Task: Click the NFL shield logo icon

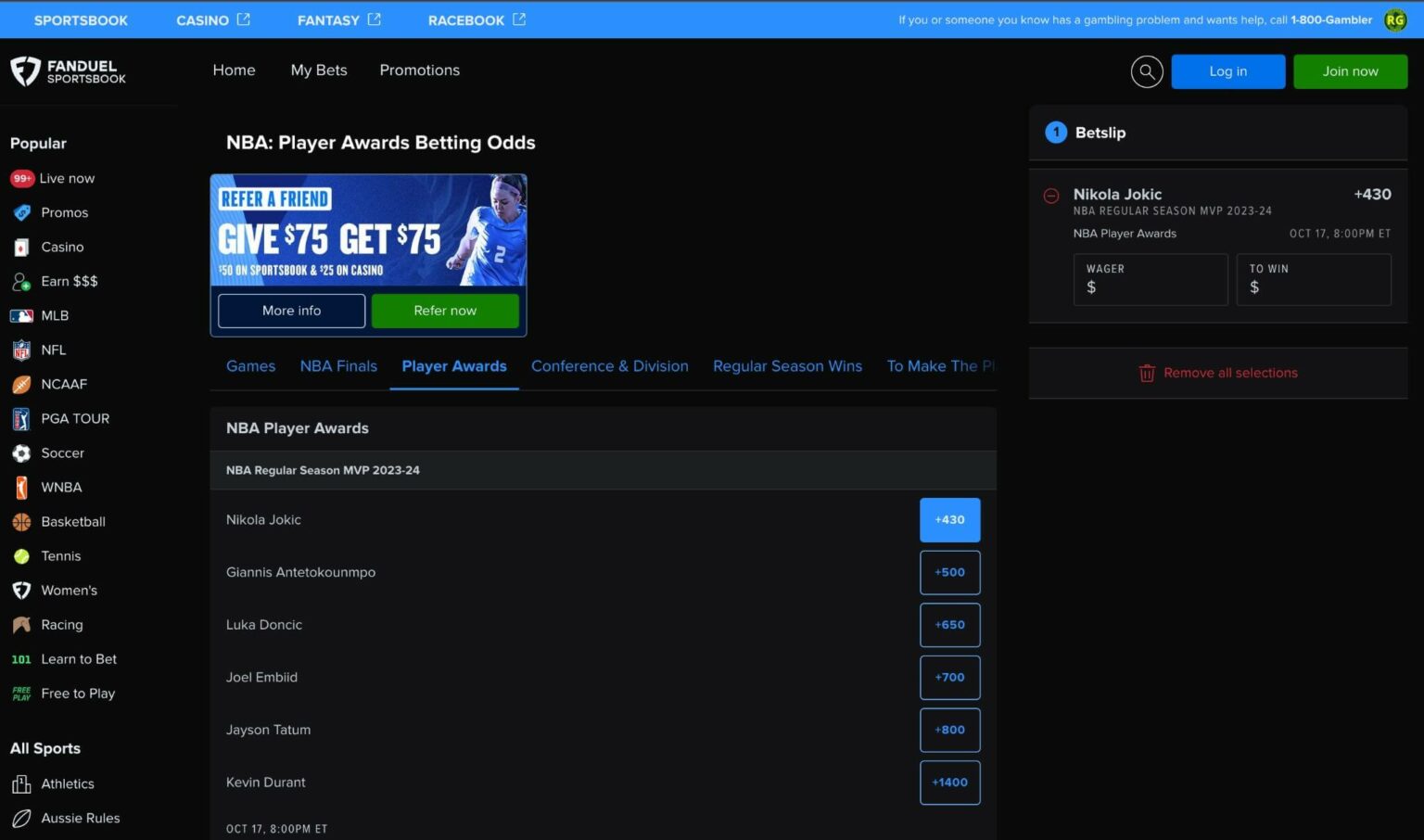Action: coord(21,350)
